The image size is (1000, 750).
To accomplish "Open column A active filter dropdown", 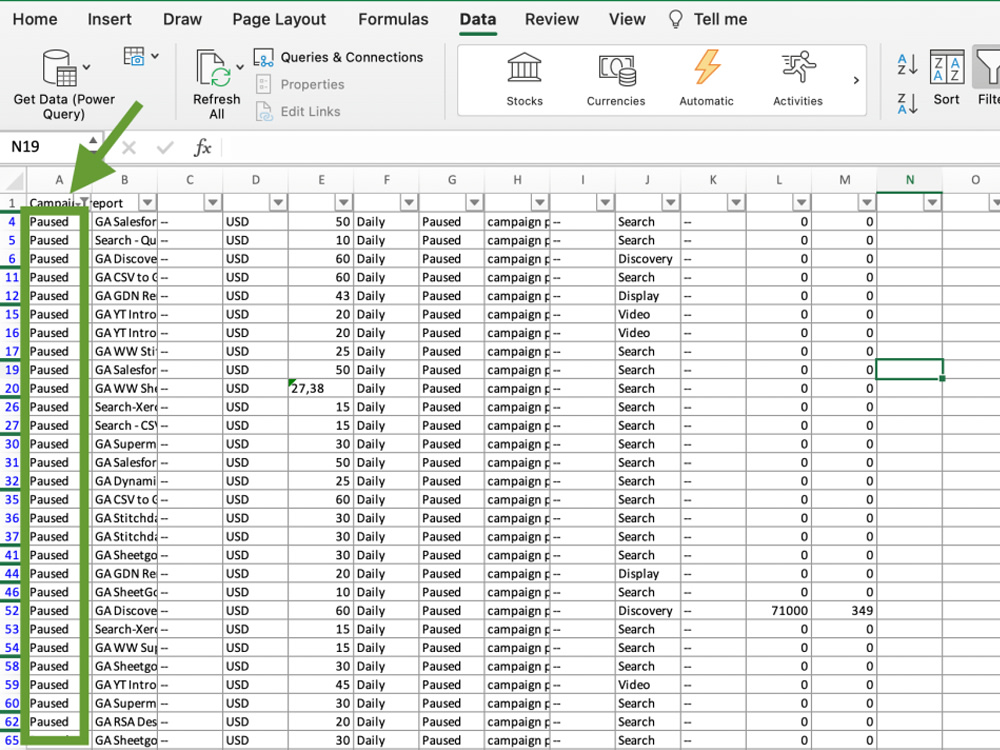I will tap(84, 202).
